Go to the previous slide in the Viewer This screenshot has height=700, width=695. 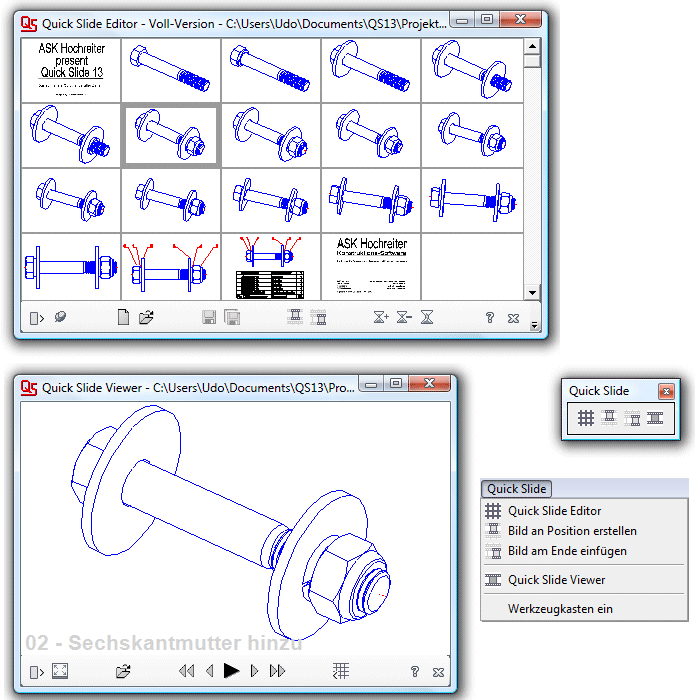coord(209,671)
